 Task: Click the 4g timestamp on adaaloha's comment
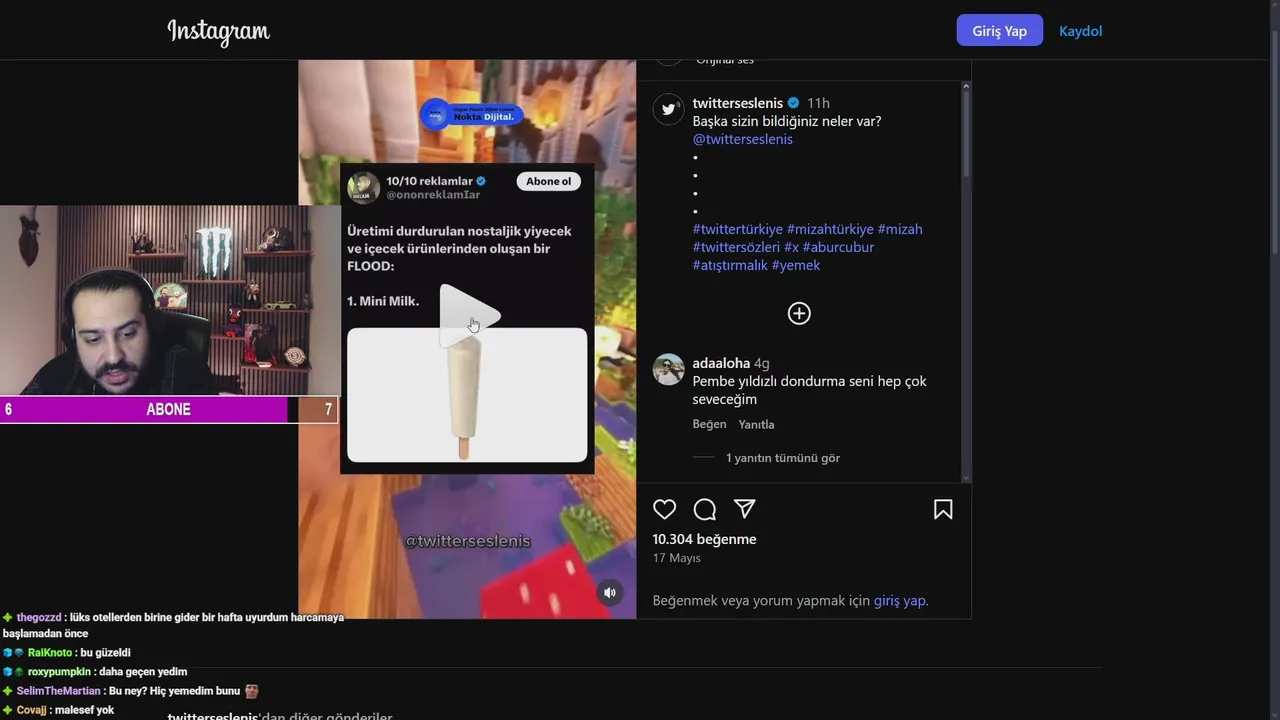tap(762, 363)
